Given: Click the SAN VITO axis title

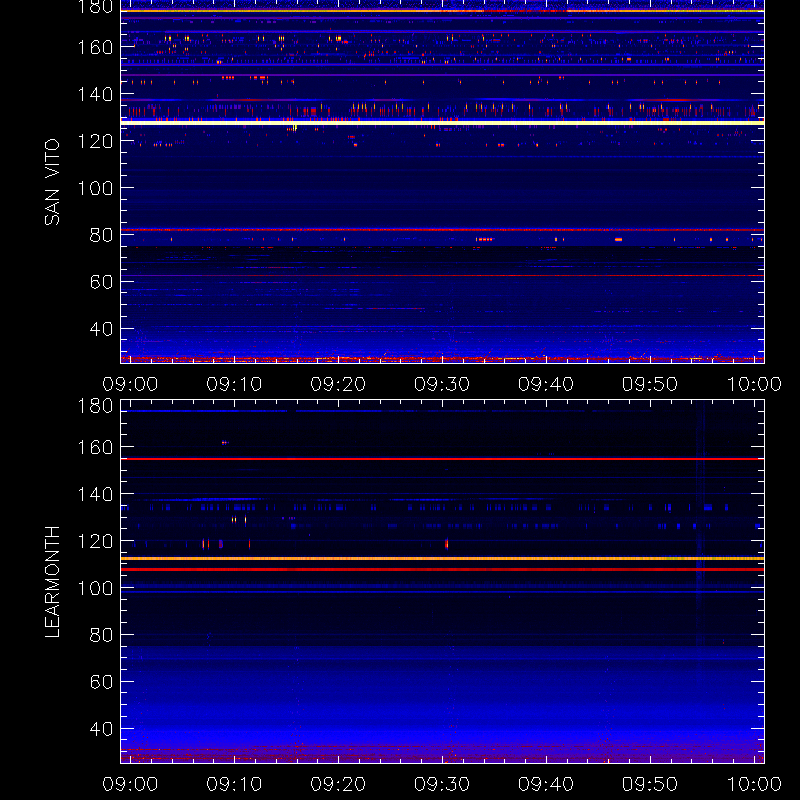Looking at the screenshot, I should pos(52,182).
